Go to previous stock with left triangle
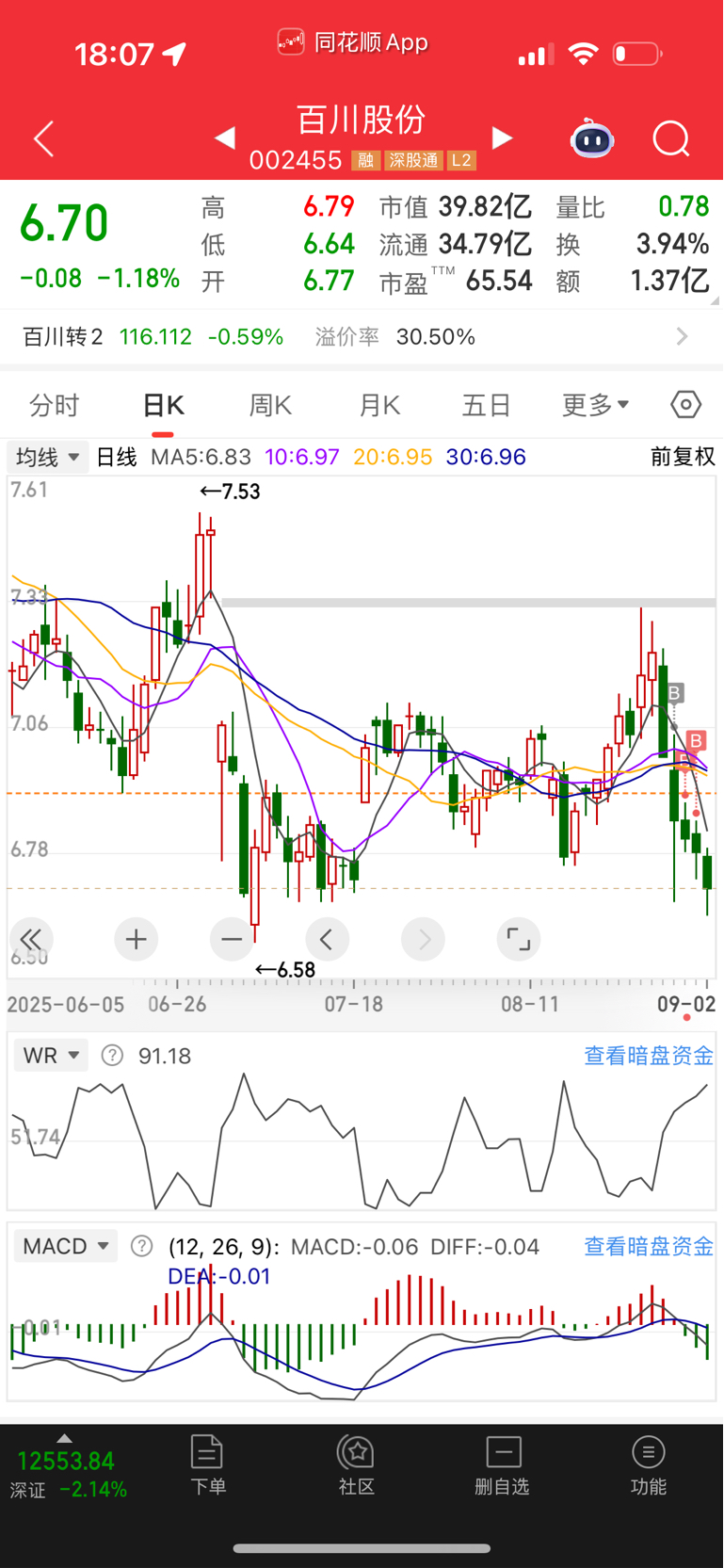Image resolution: width=724 pixels, height=1568 pixels. coord(224,138)
